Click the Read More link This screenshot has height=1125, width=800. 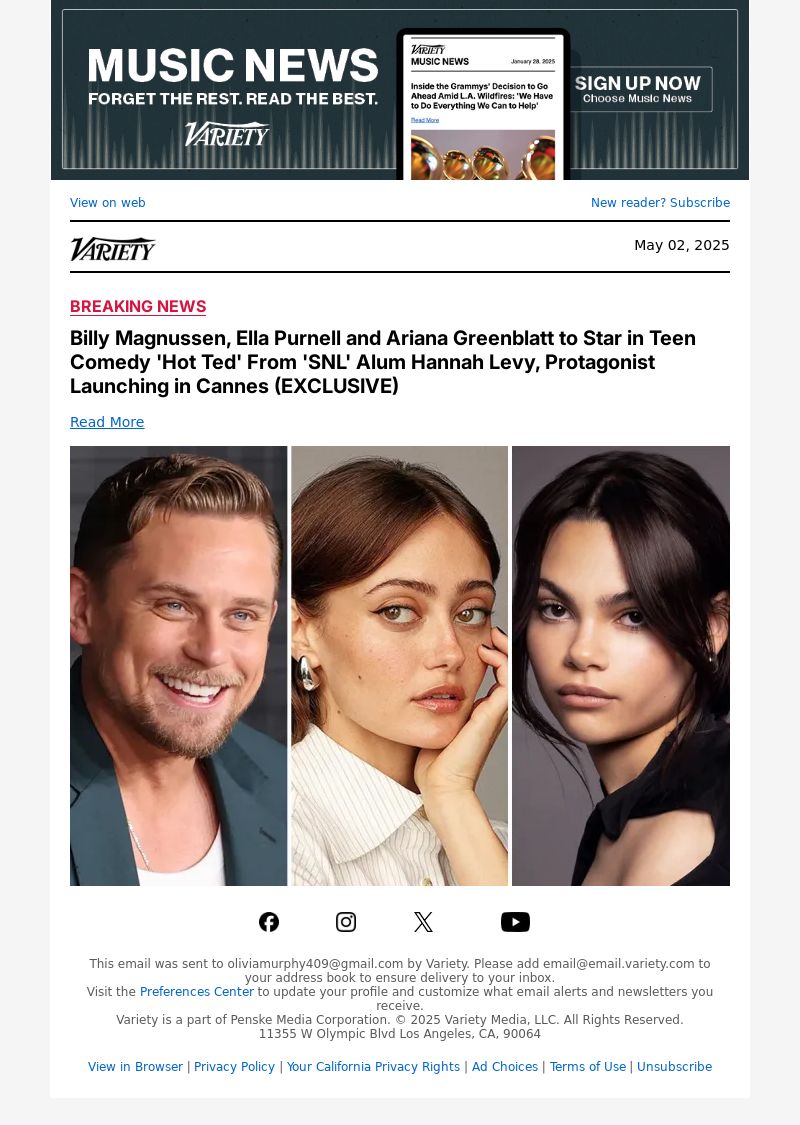point(107,422)
